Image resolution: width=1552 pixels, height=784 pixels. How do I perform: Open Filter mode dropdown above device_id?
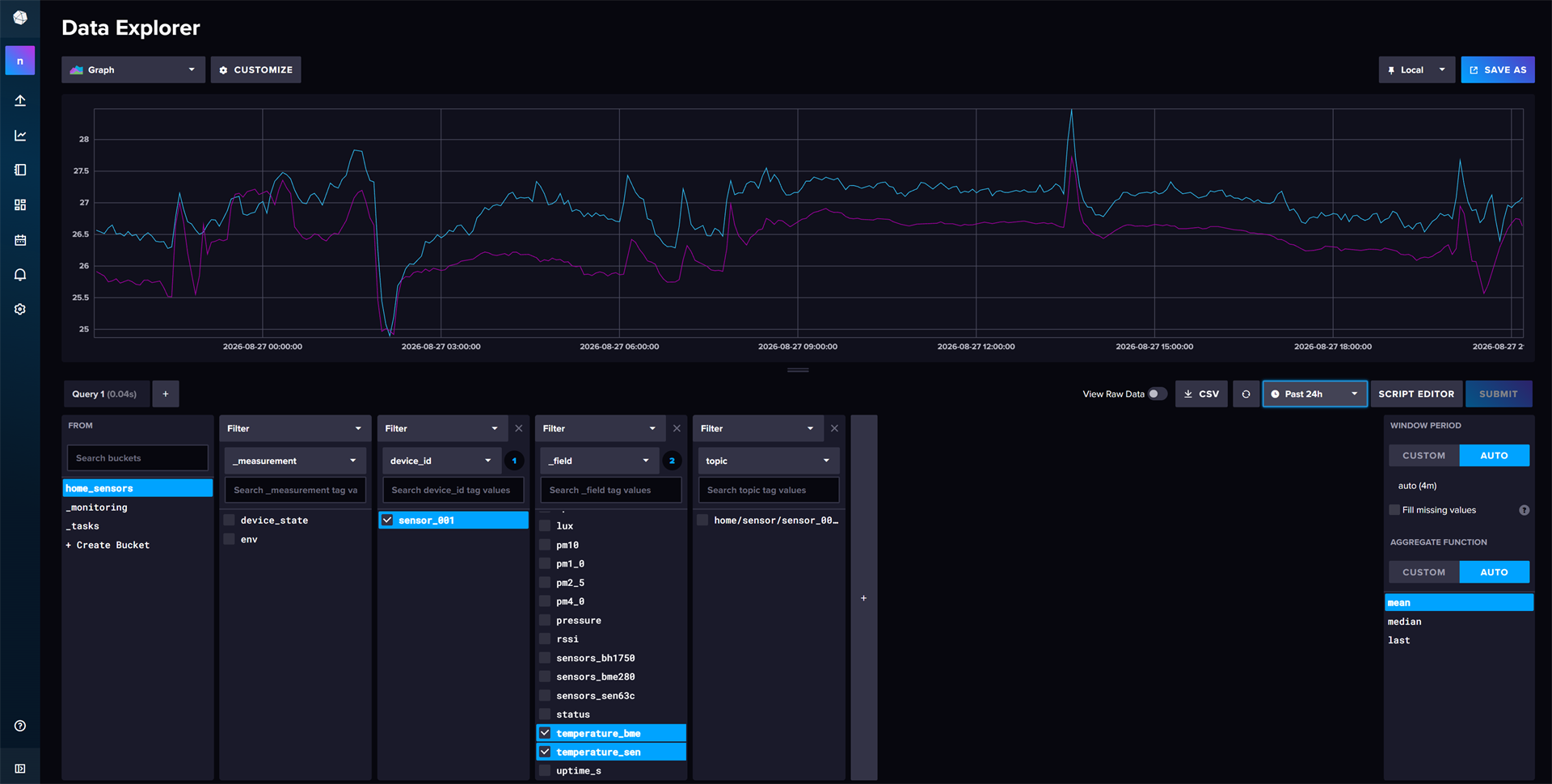(442, 428)
